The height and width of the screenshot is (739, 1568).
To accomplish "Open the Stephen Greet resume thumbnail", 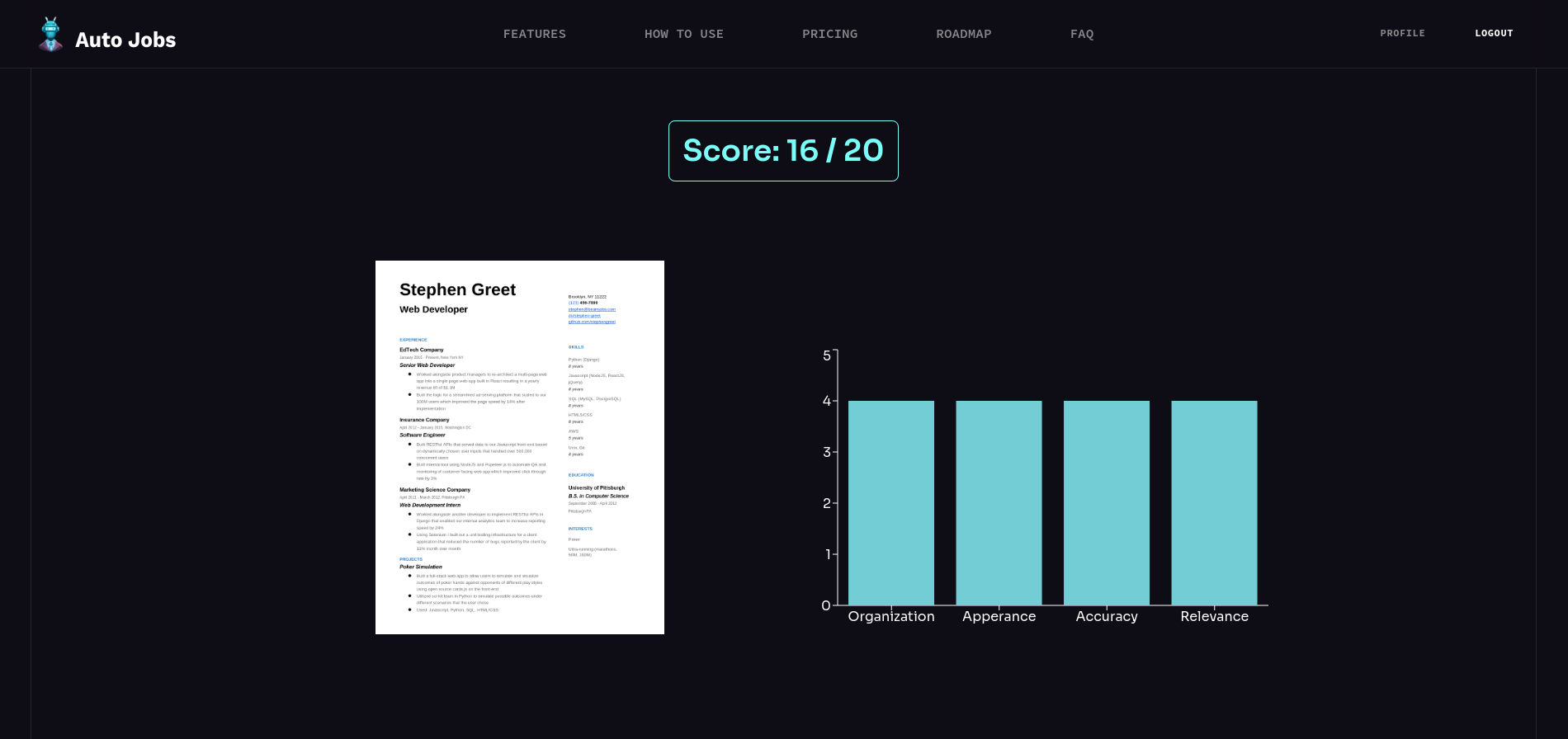I will pos(520,447).
